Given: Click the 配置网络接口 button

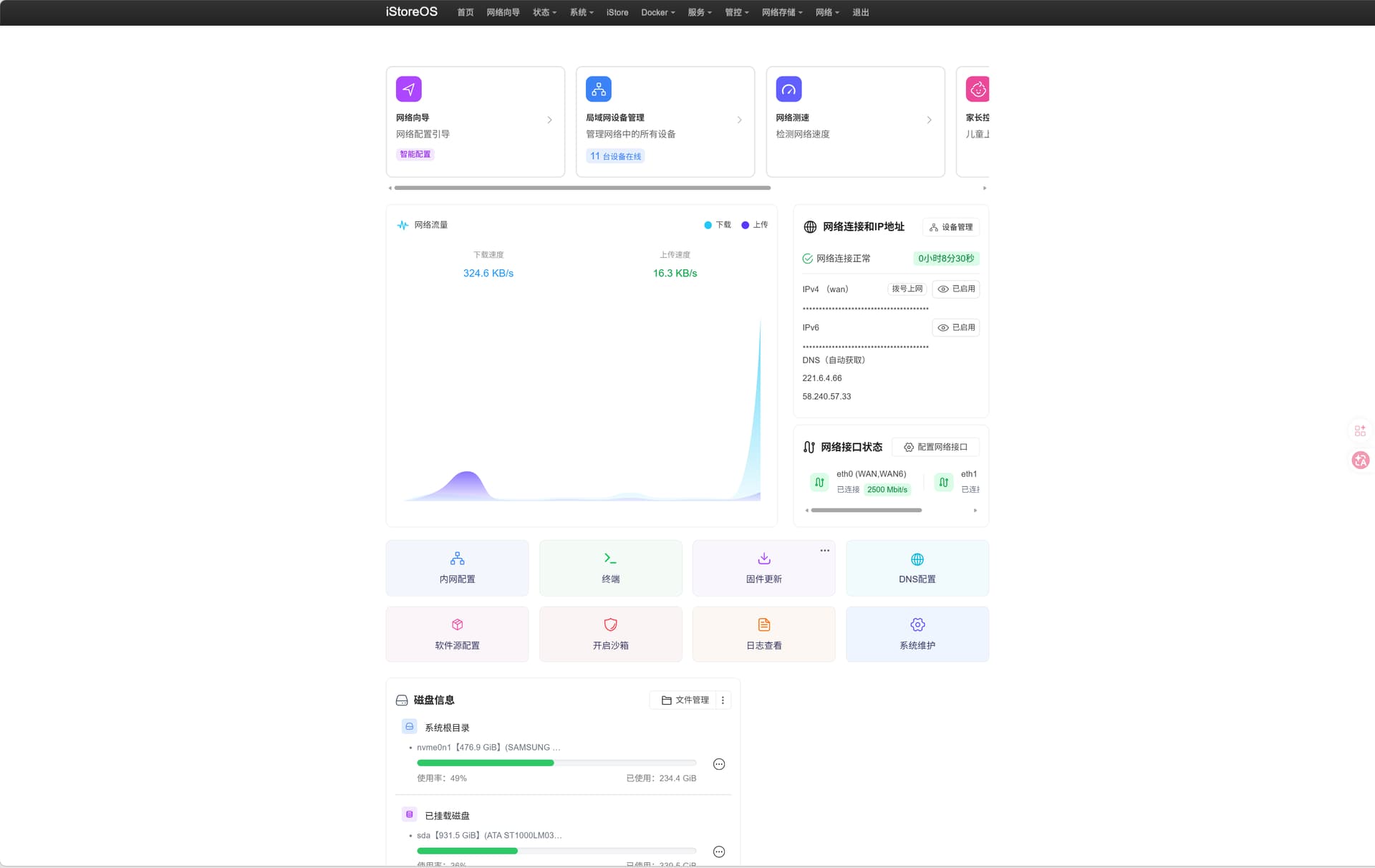Looking at the screenshot, I should click(935, 447).
